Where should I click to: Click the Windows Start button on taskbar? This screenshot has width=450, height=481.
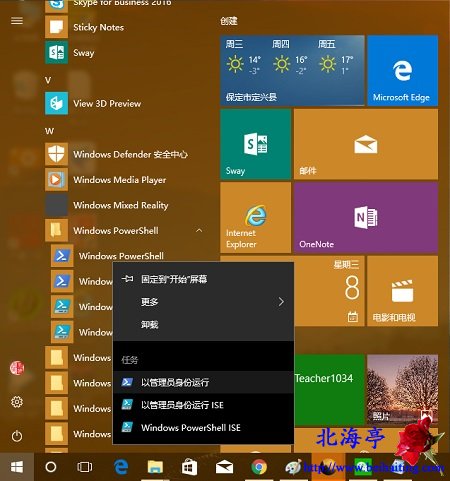(17, 467)
